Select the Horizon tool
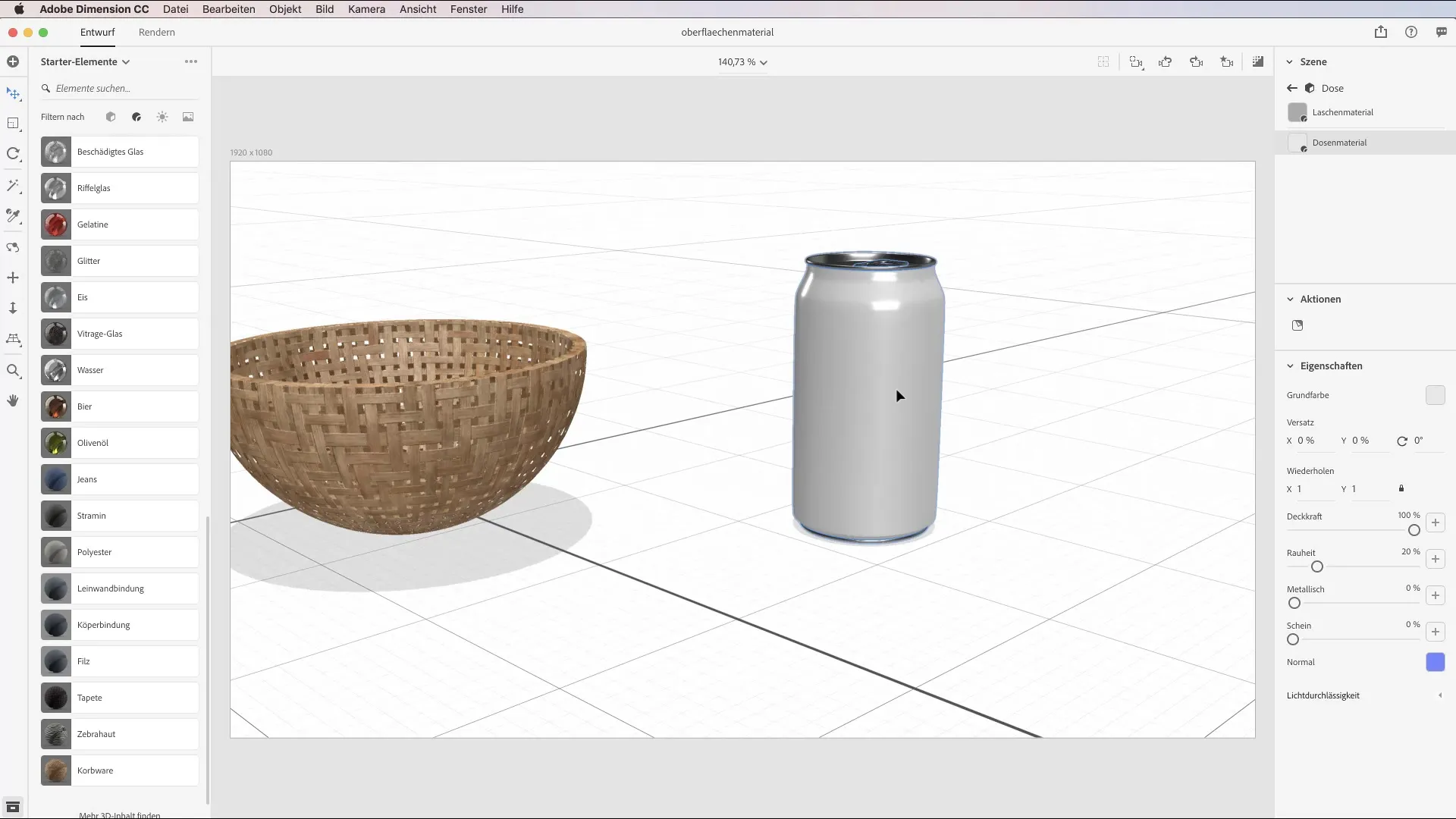1456x819 pixels. pos(13,339)
